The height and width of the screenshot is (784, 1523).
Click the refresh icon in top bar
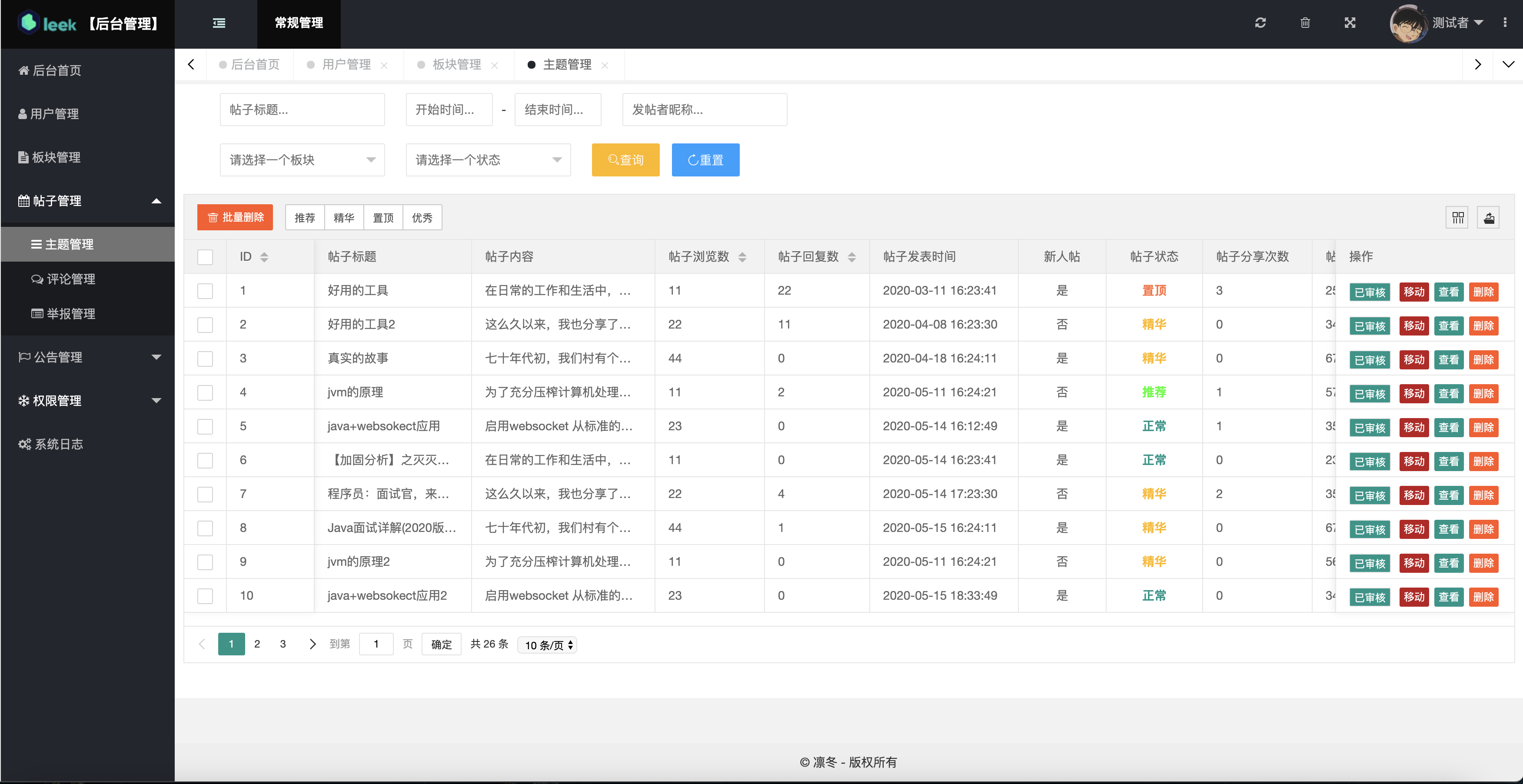[x=1260, y=23]
